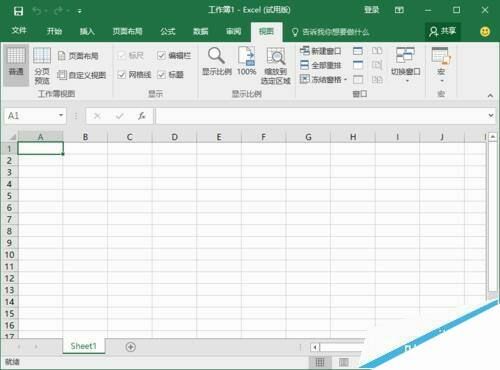Click inside the formula bar input
This screenshot has width=500, height=370.
pos(321,116)
